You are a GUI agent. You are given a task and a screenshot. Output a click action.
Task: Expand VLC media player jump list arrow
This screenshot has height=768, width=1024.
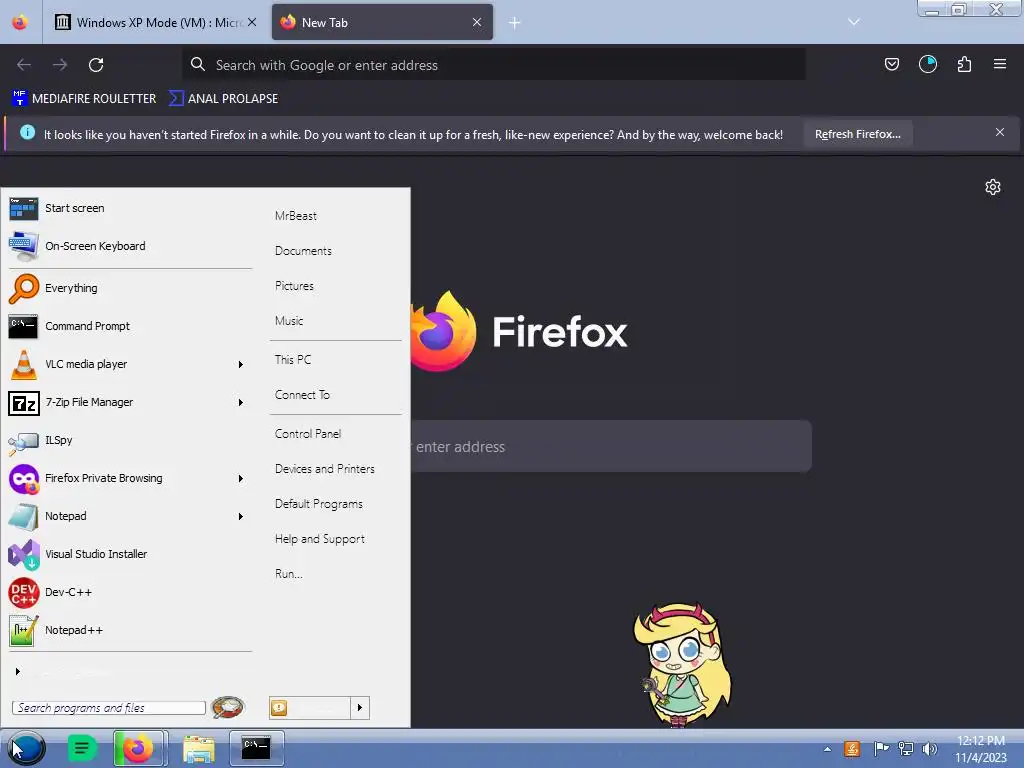pos(240,364)
